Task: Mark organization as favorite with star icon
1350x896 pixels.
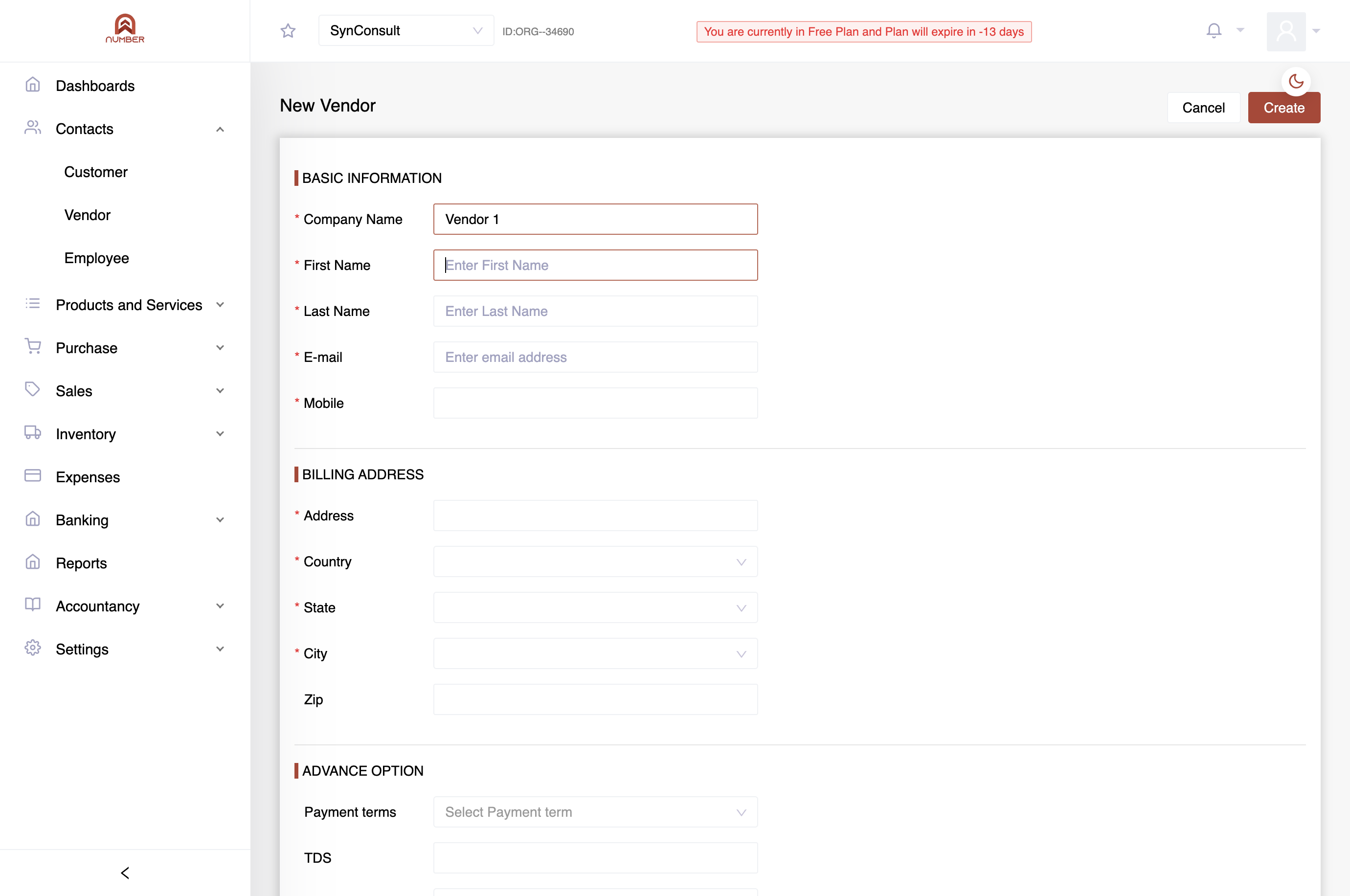Action: point(288,31)
